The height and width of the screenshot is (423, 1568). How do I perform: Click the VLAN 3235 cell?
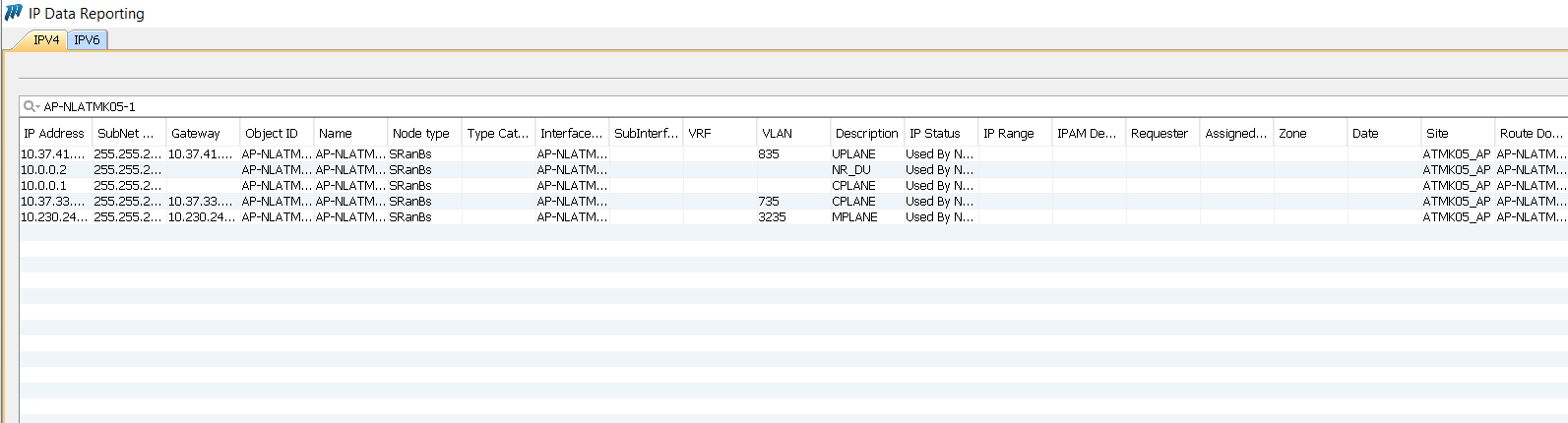point(772,217)
